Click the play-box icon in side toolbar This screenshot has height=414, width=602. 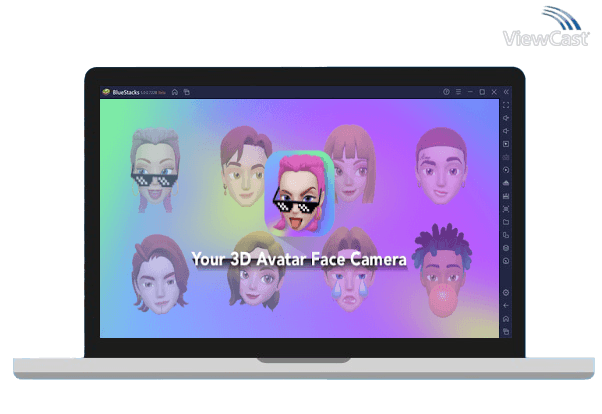pos(506,144)
